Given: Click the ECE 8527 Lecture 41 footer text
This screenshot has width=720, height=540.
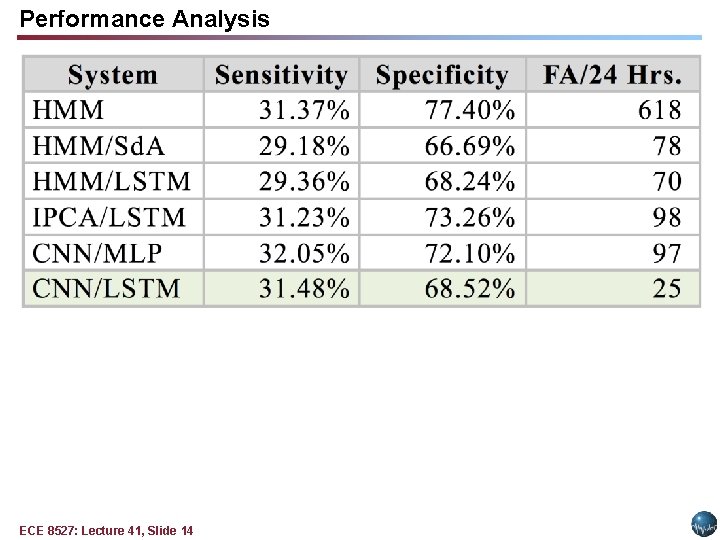Looking at the screenshot, I should [106, 531].
